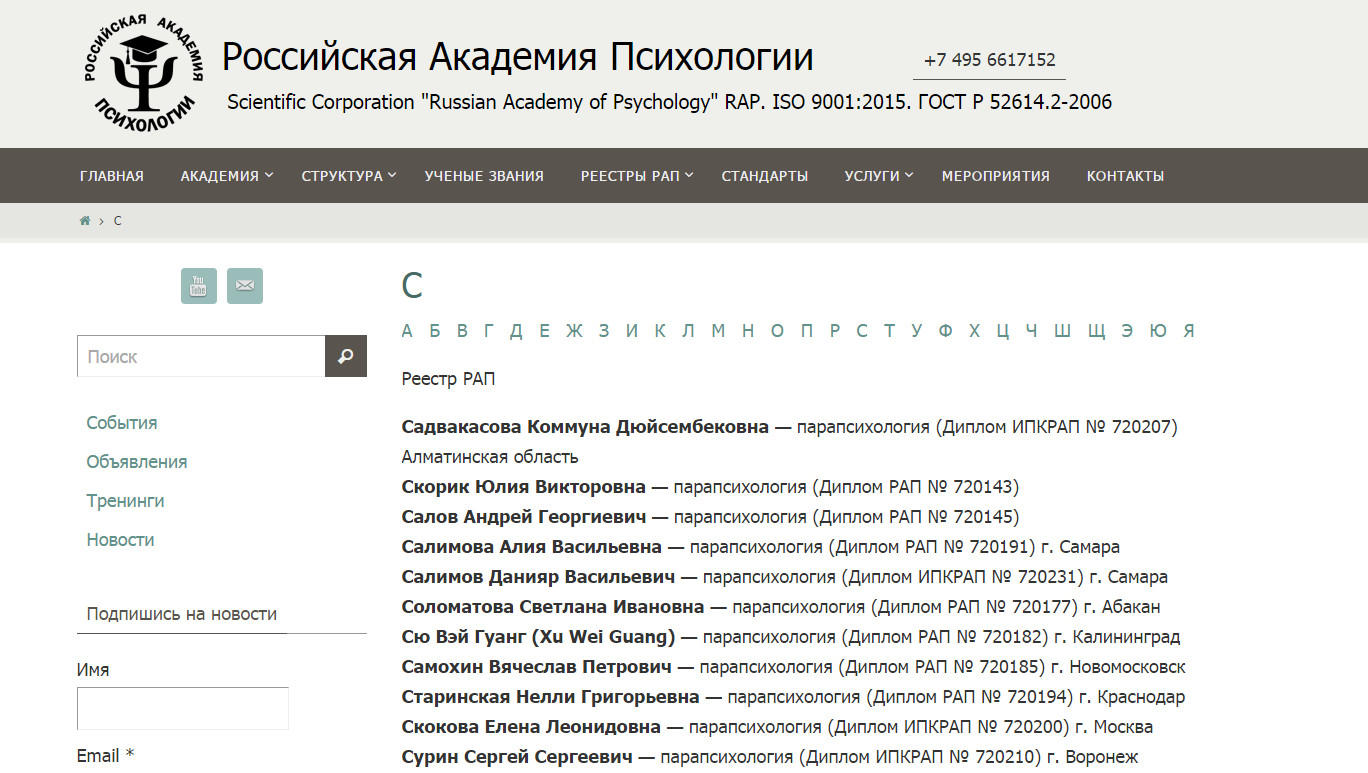Select letter Т in alphabet index
This screenshot has height=773, width=1368.
[889, 331]
